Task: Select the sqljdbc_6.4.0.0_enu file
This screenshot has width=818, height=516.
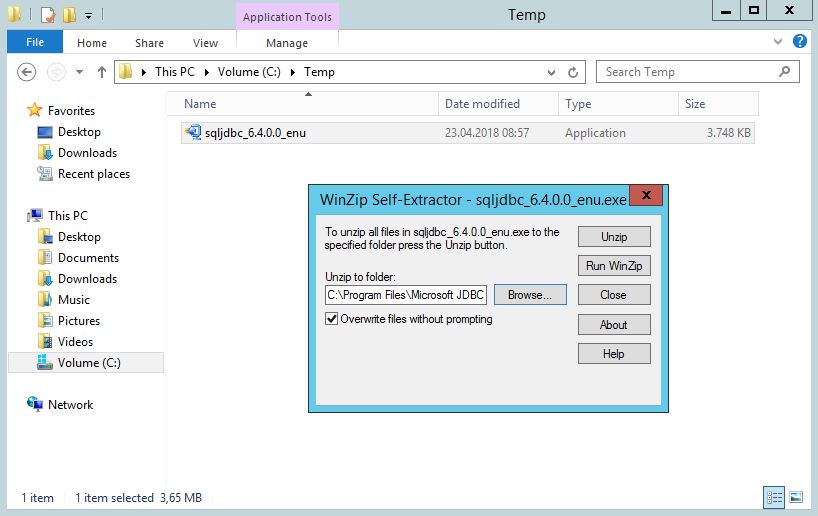Action: pos(467,133)
